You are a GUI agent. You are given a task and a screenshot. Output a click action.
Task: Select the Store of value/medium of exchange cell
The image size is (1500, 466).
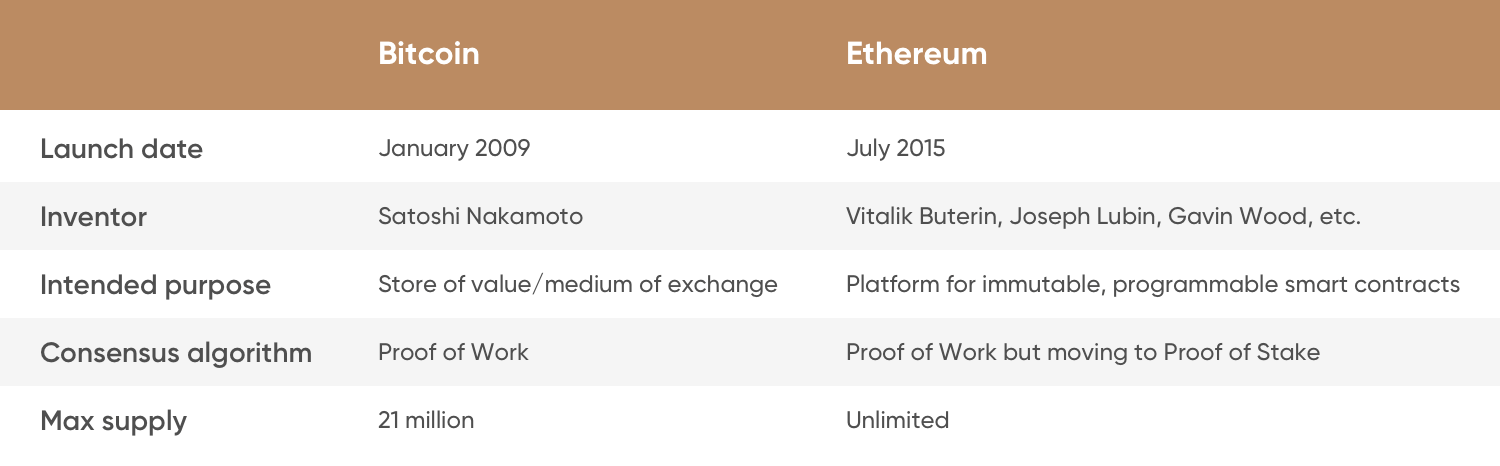[578, 285]
